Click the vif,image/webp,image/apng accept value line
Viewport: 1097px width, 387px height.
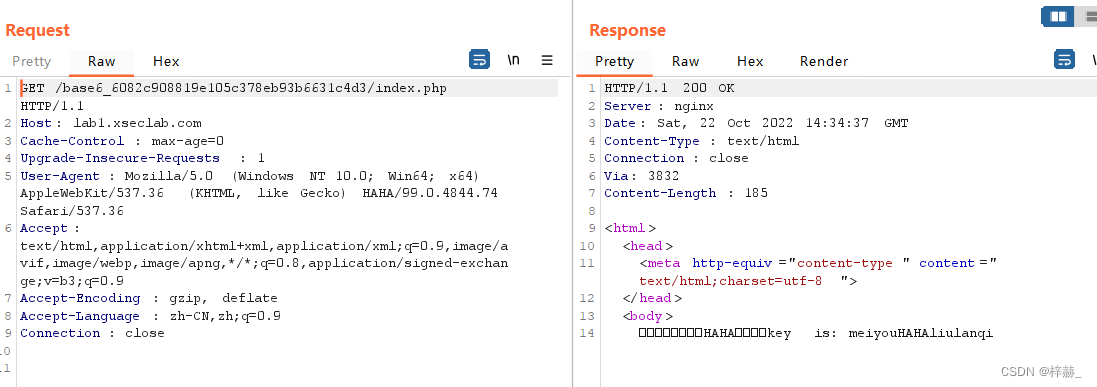[x=264, y=263]
